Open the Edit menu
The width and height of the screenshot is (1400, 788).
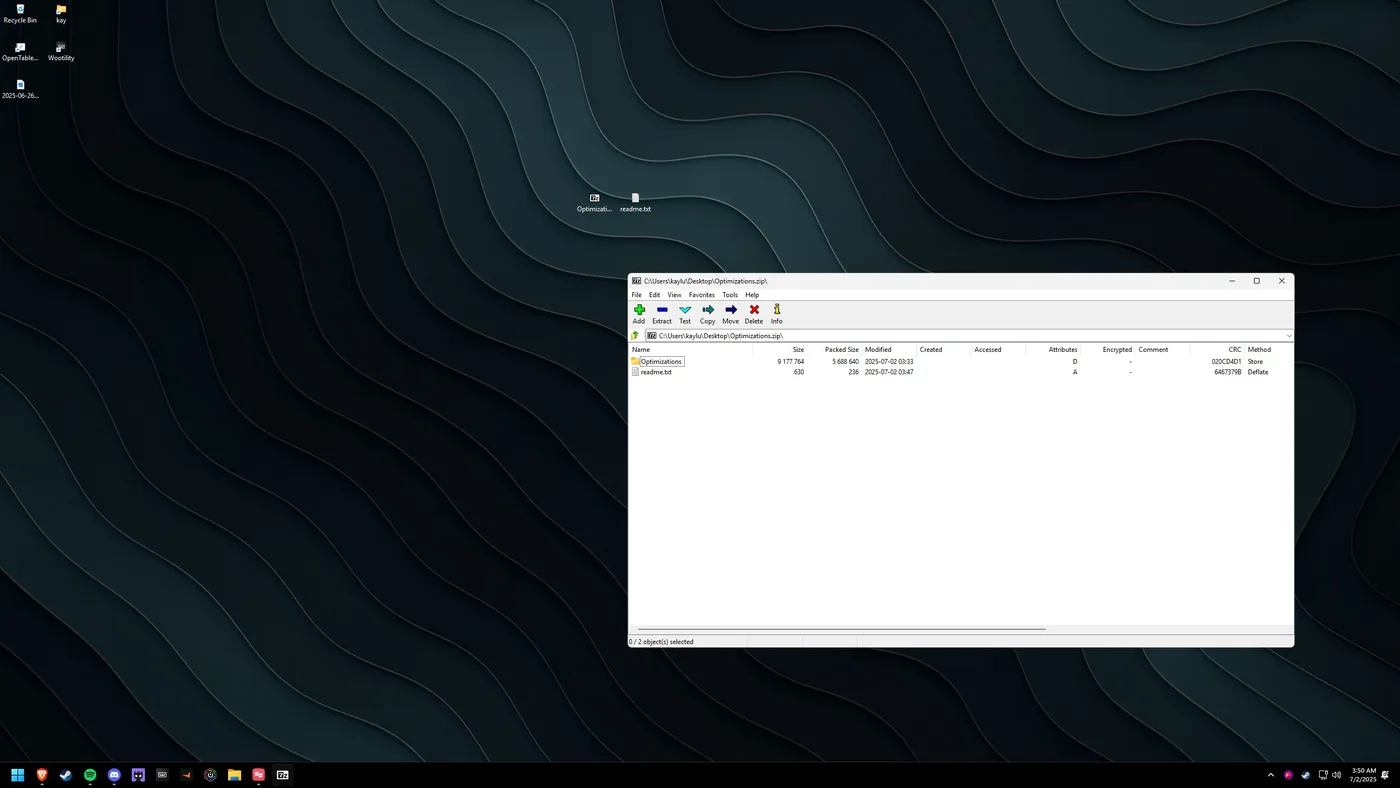click(654, 295)
